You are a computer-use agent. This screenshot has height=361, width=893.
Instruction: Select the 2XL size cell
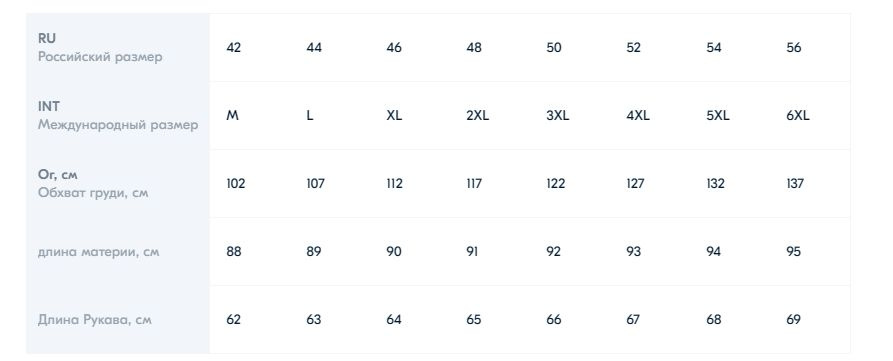477,116
